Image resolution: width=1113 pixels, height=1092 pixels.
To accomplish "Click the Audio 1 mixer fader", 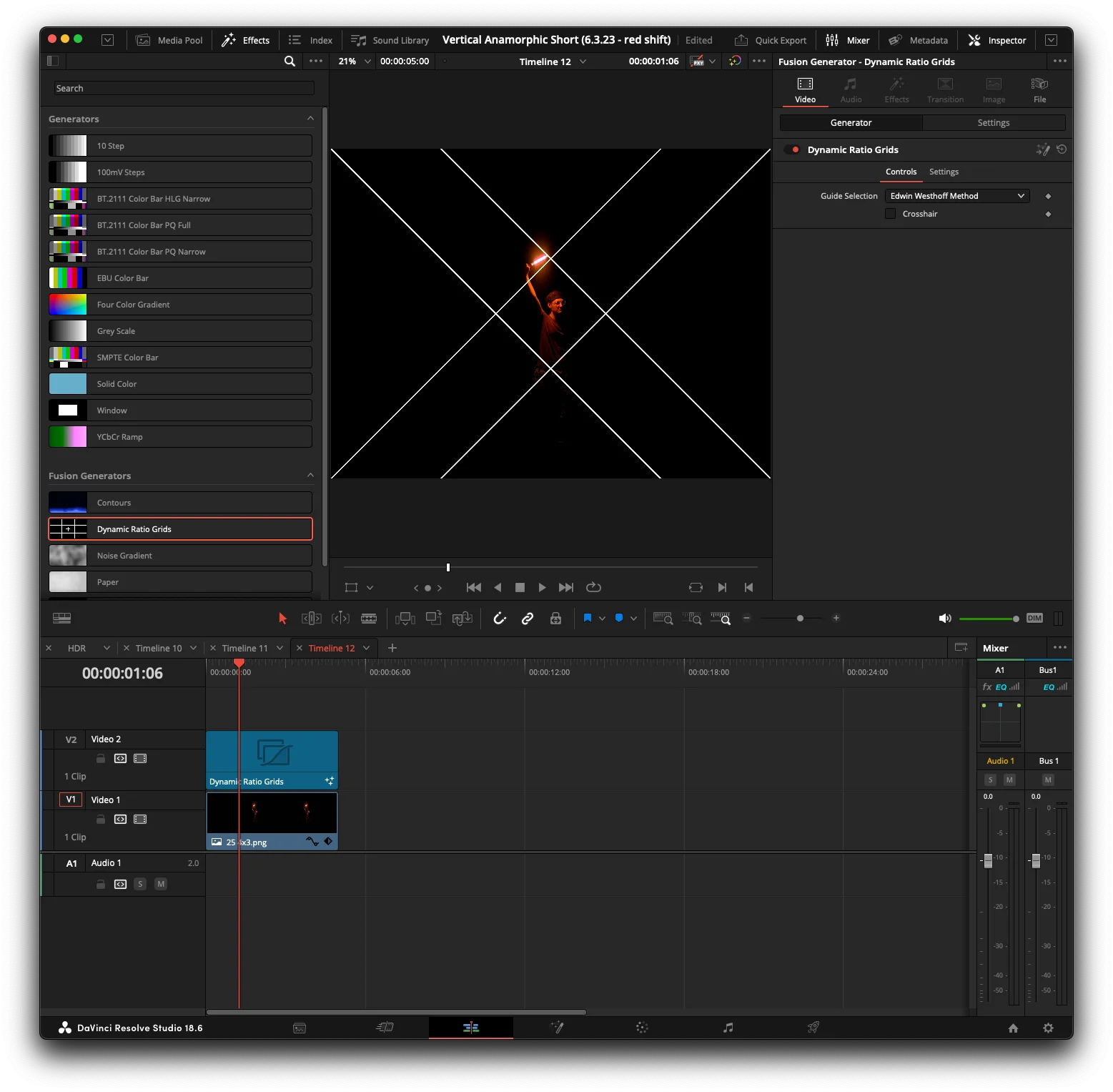I will pyautogui.click(x=988, y=860).
